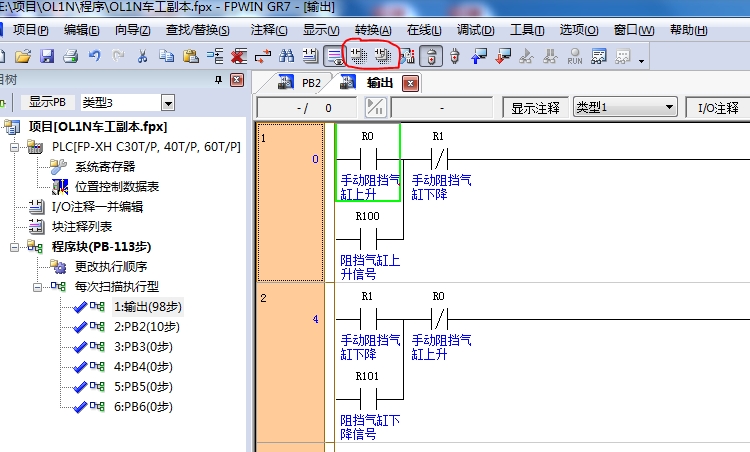Open toolbar overflow options arrow
The width and height of the screenshot is (750, 452).
[641, 61]
